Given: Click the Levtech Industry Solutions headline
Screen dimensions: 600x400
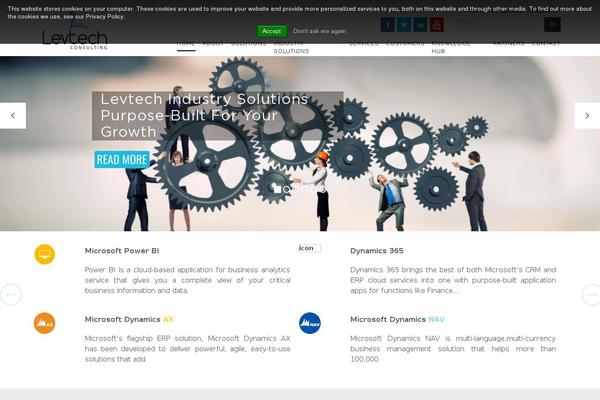Looking at the screenshot, I should click(204, 115).
